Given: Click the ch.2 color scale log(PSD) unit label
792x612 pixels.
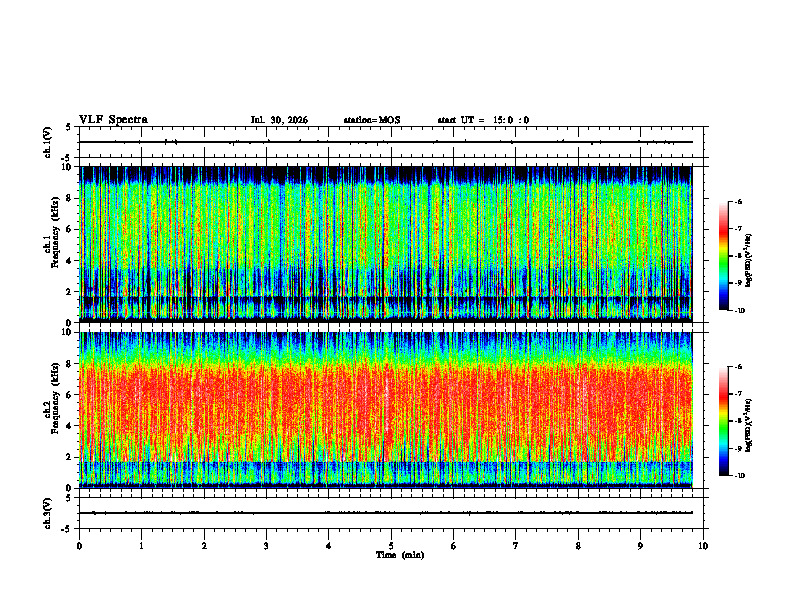Looking at the screenshot, I should point(749,425).
